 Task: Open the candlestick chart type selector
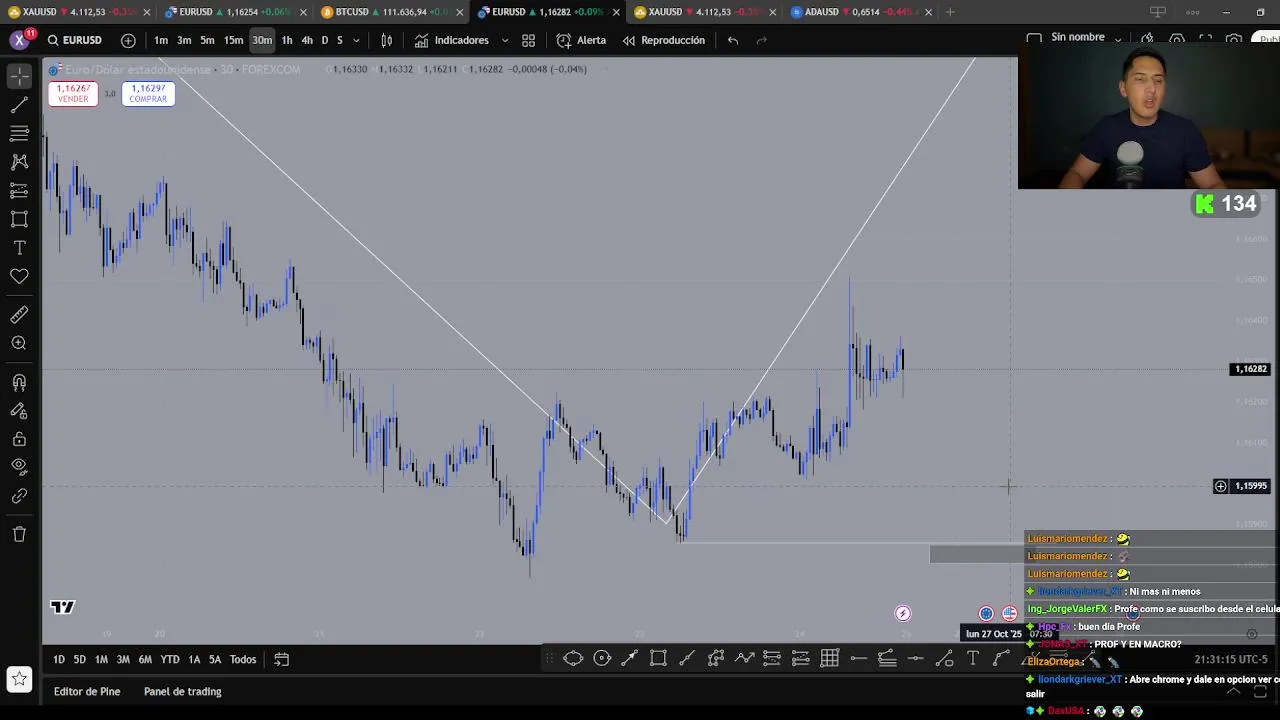click(387, 40)
